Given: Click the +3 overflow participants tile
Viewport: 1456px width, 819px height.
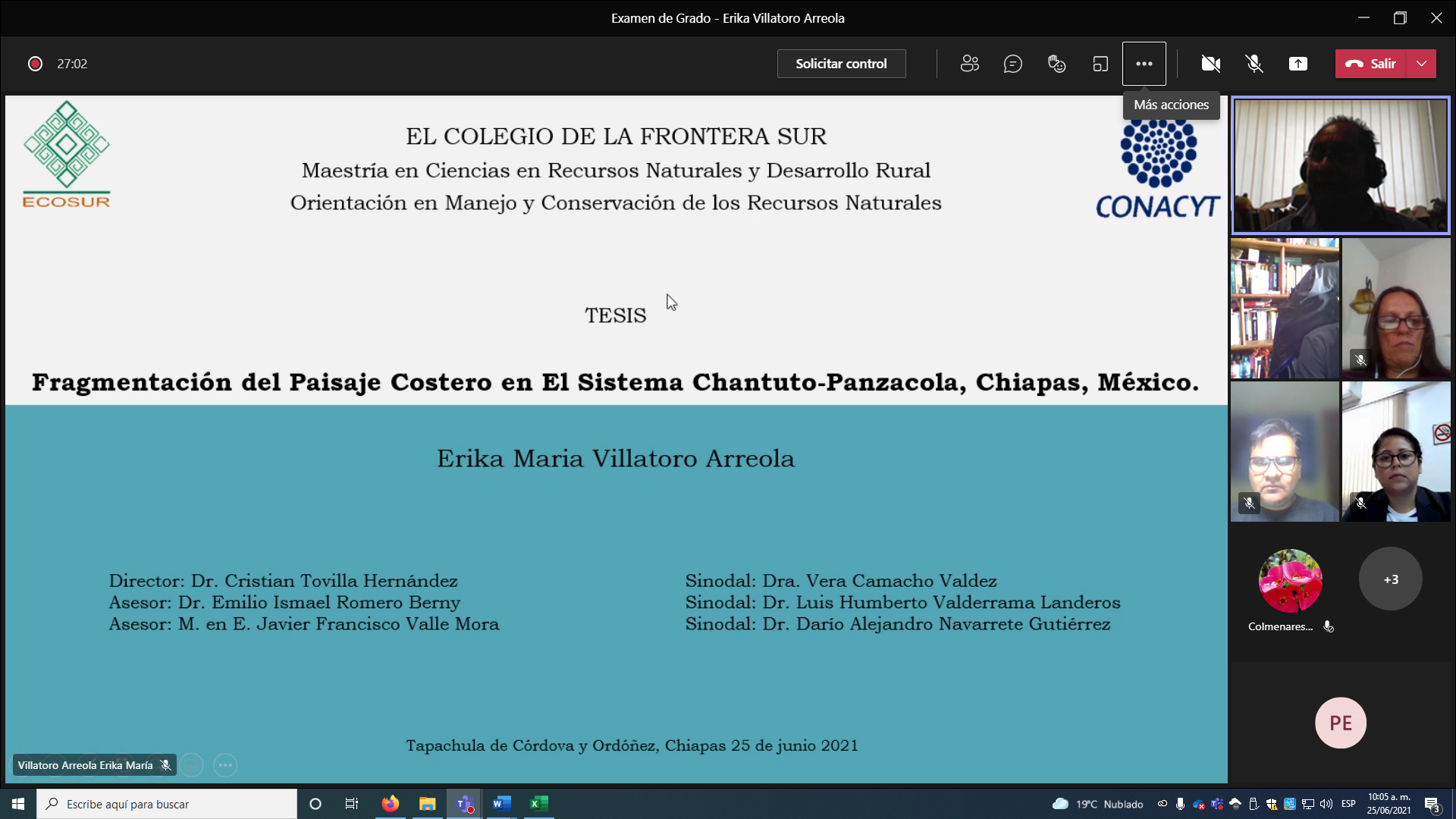Looking at the screenshot, I should coord(1390,579).
